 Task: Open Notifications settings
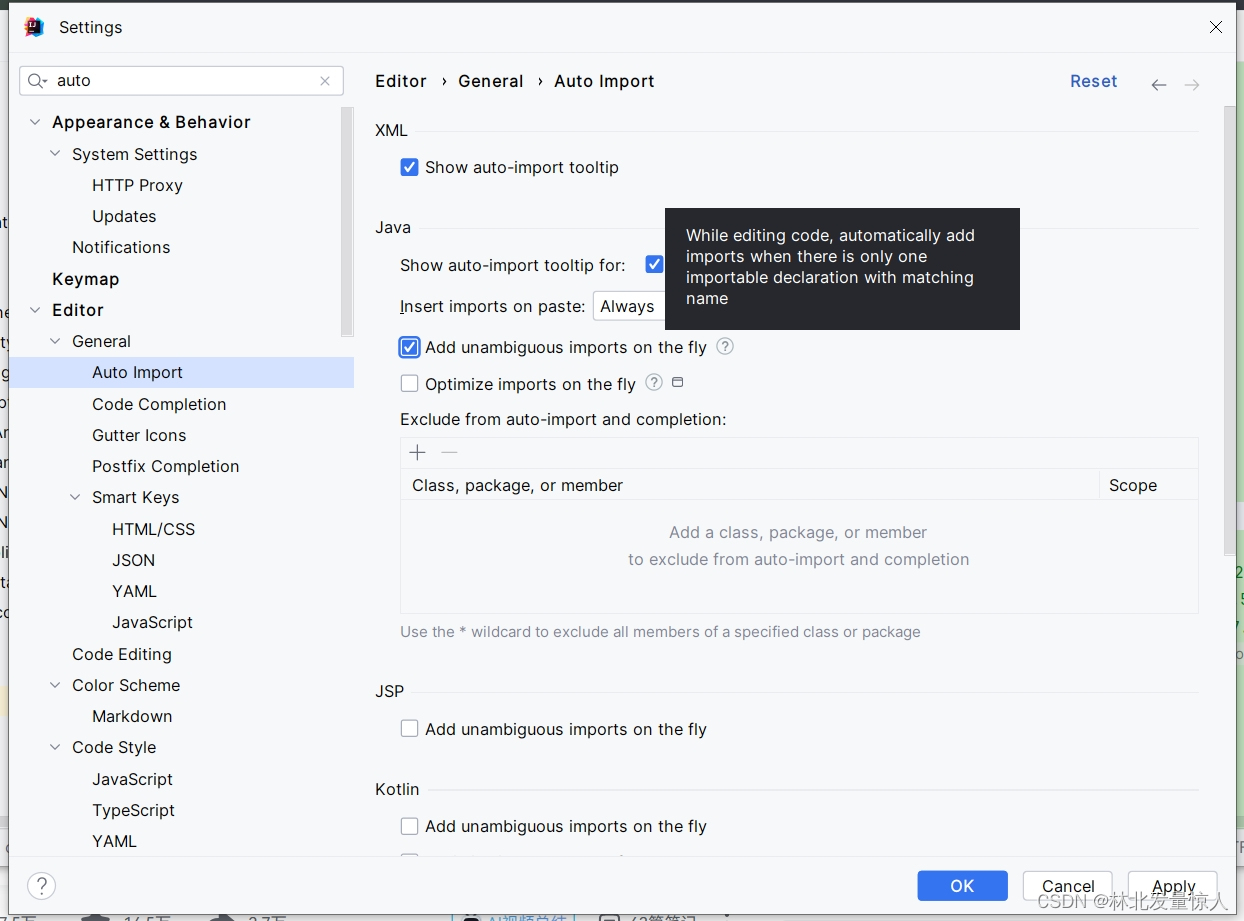tap(121, 247)
